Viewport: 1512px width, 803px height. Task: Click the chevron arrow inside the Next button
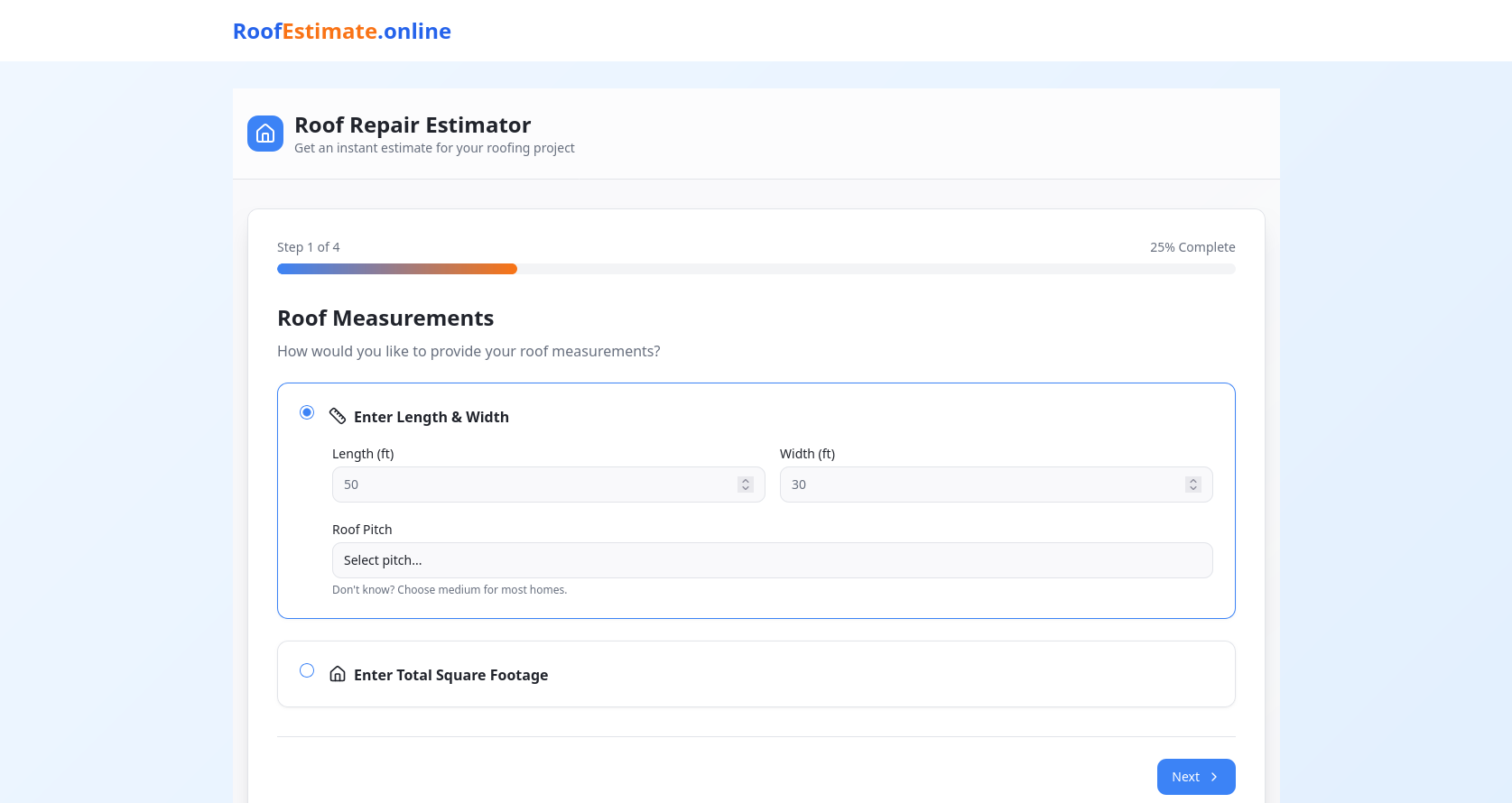[1214, 777]
